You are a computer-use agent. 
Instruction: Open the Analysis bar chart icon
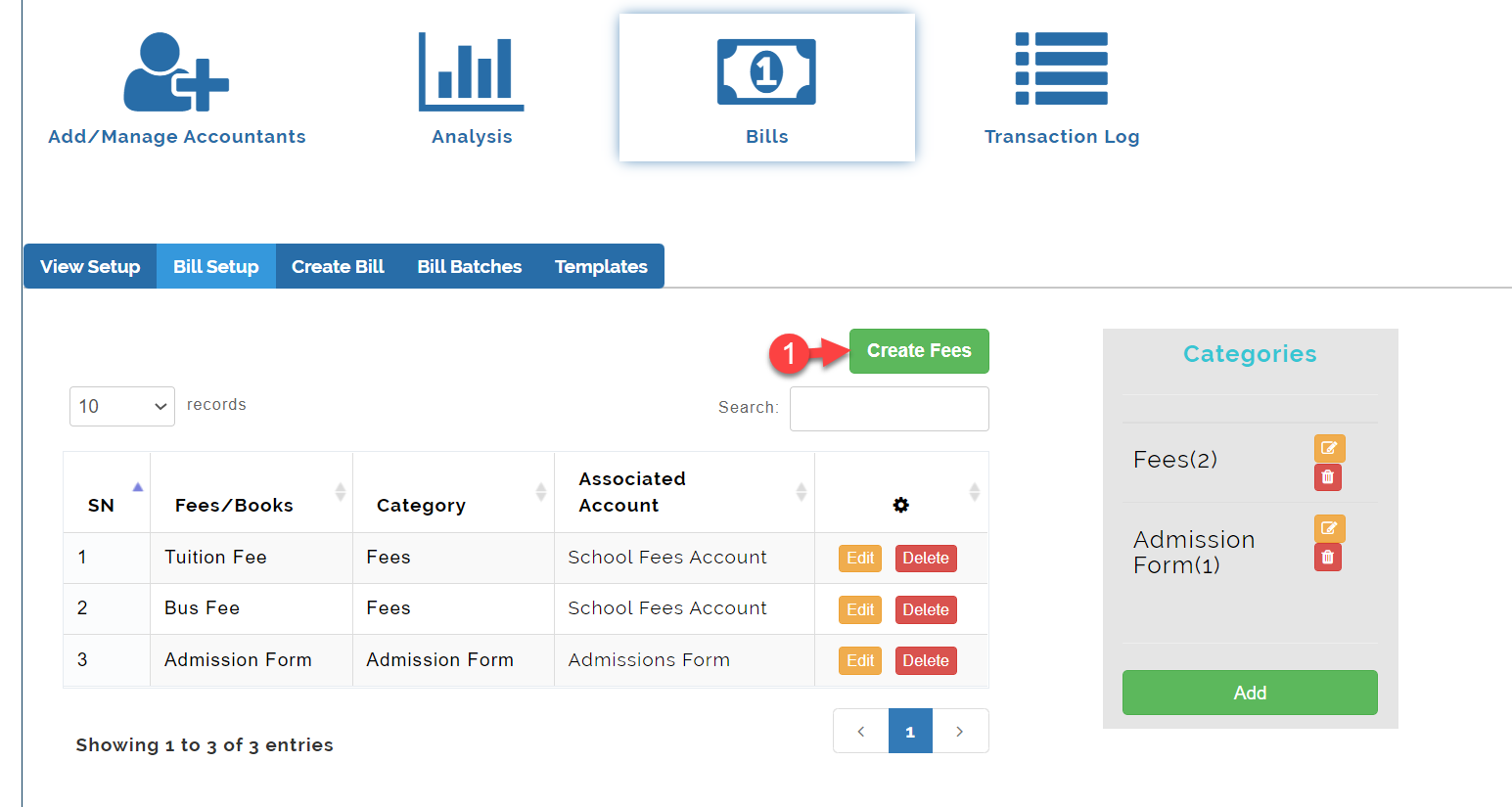point(472,71)
